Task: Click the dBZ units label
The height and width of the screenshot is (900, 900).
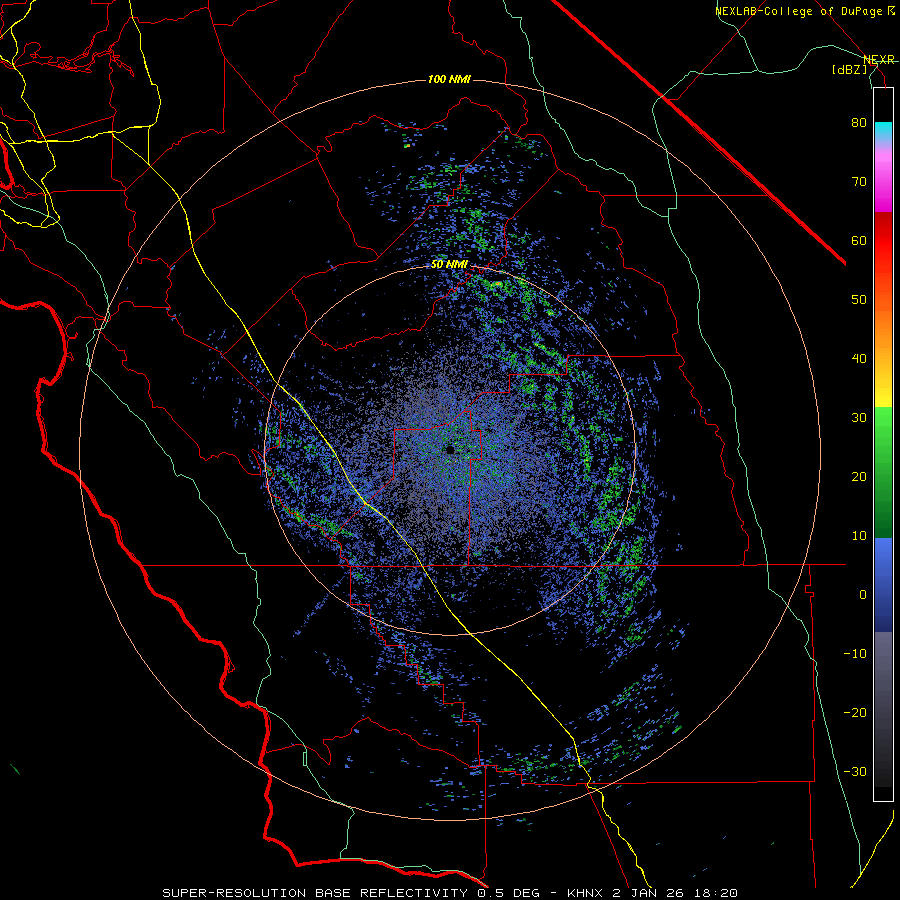Action: tap(849, 69)
